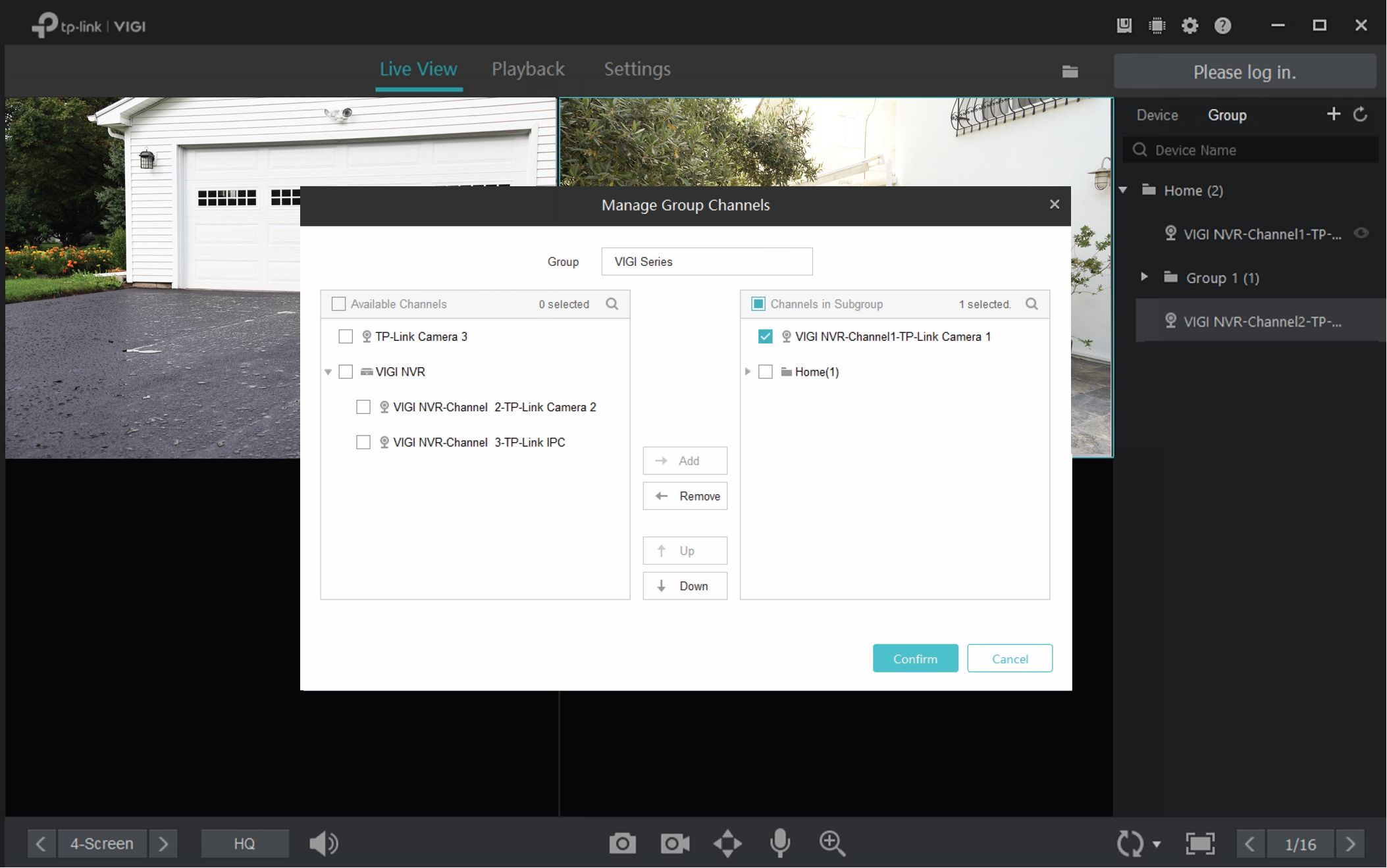
Task: Switch to the Playback tab
Action: (x=528, y=69)
